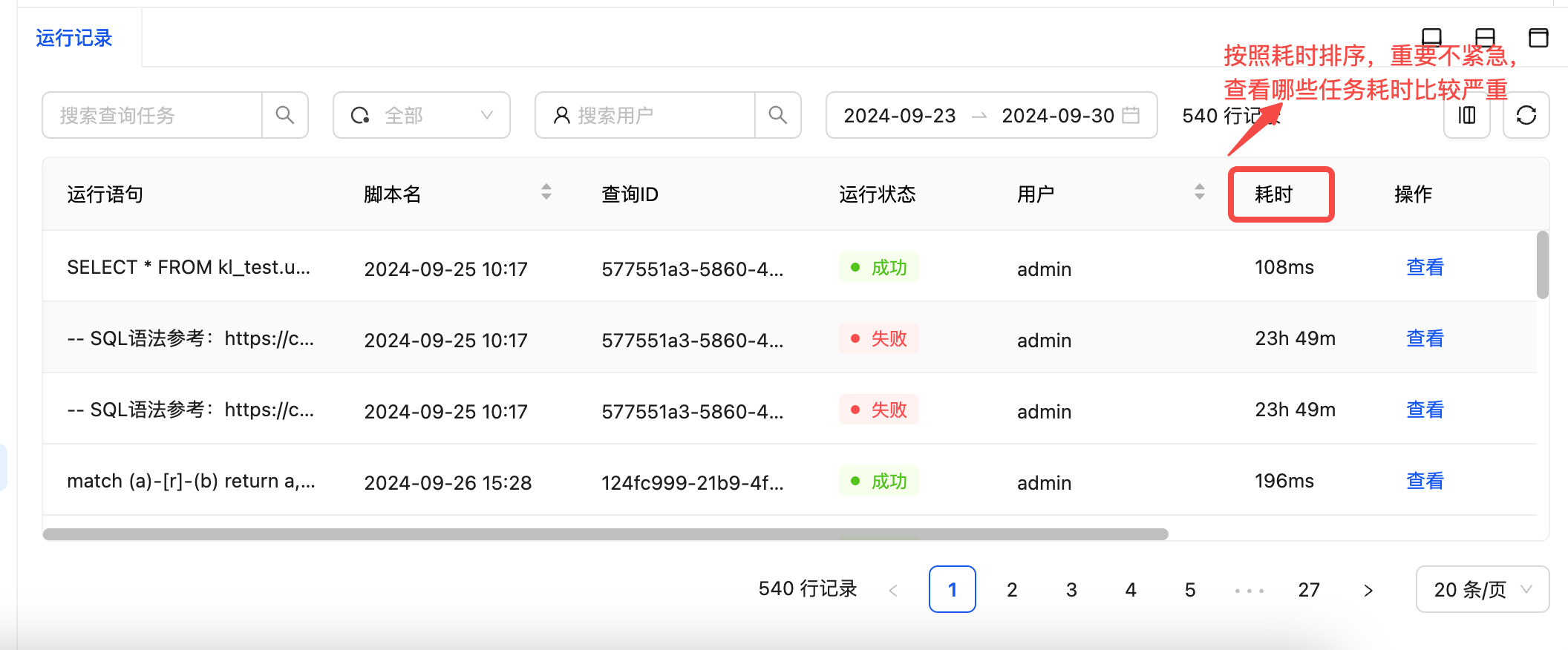Select the 运行记录 tab

click(74, 38)
